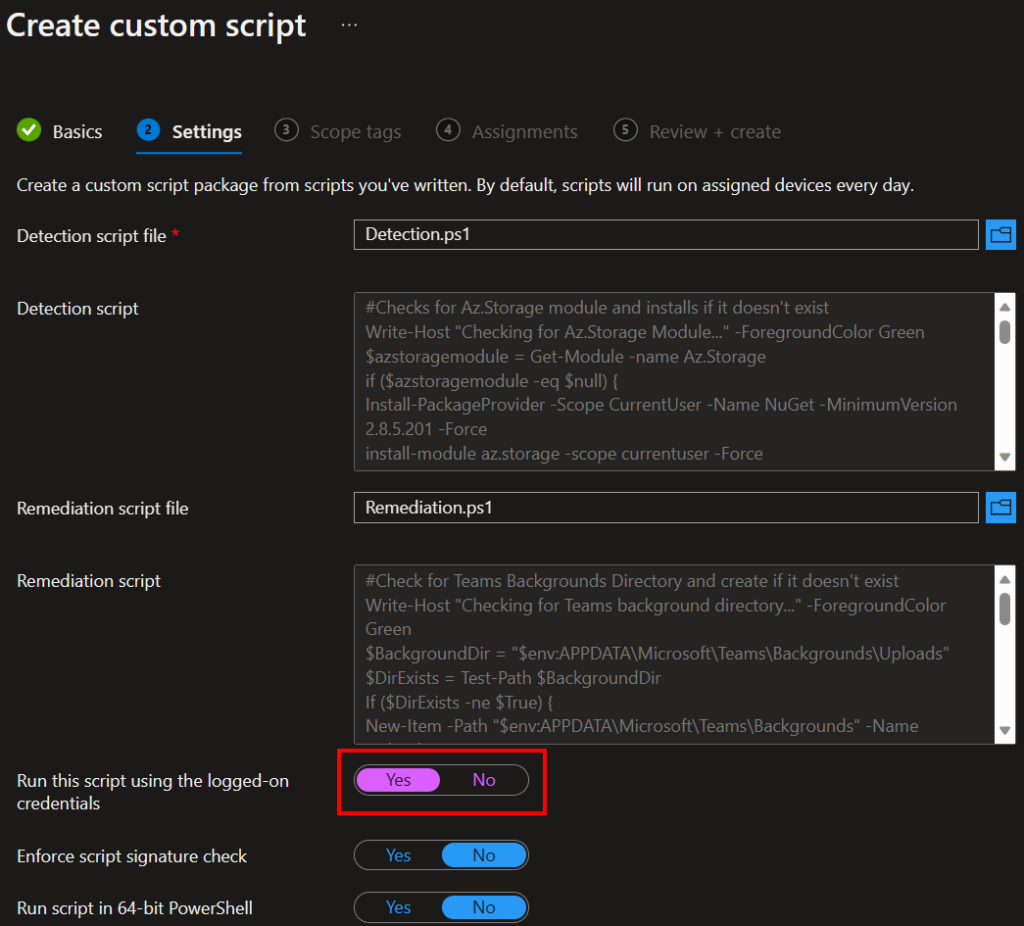The image size is (1024, 926).
Task: Click the Detection script file input field
Action: tap(665, 235)
